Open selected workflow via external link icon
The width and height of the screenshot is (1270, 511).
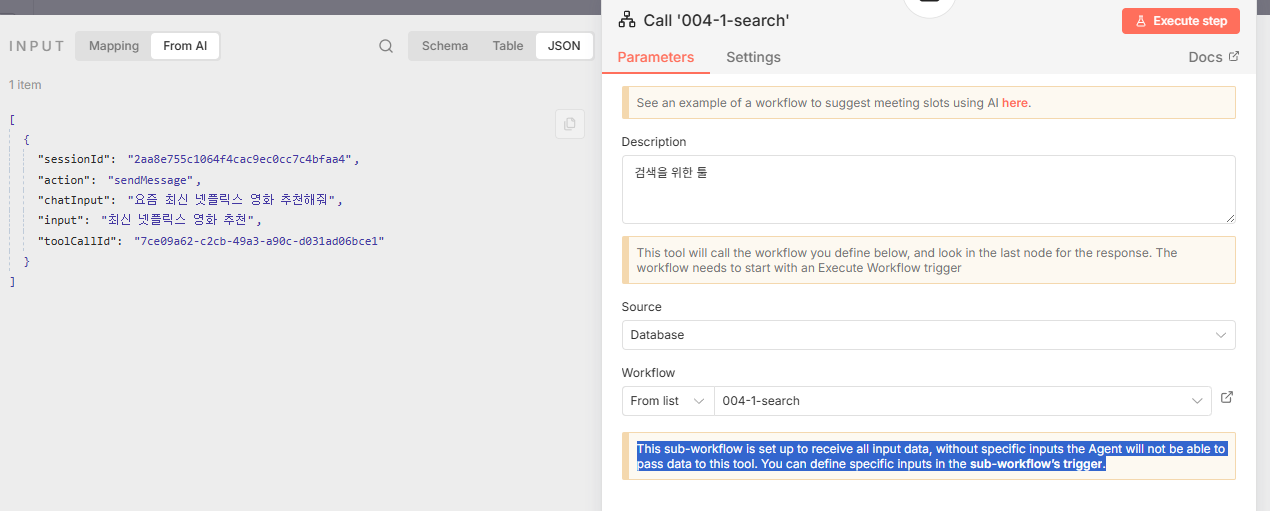coord(1227,398)
